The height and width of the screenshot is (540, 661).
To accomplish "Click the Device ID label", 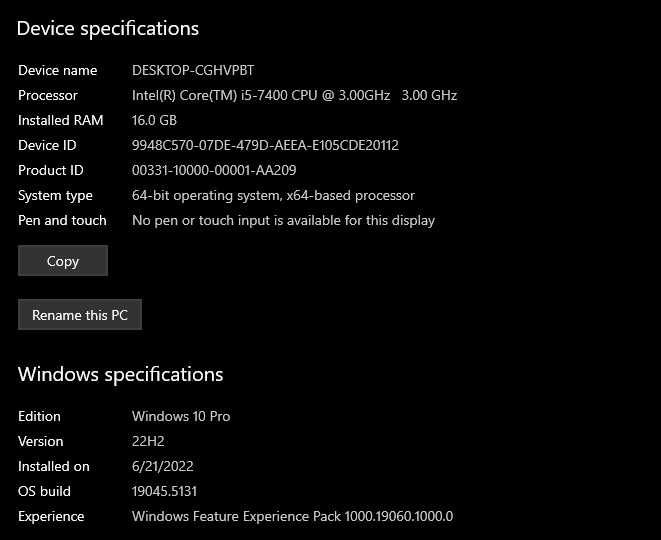I will point(46,145).
